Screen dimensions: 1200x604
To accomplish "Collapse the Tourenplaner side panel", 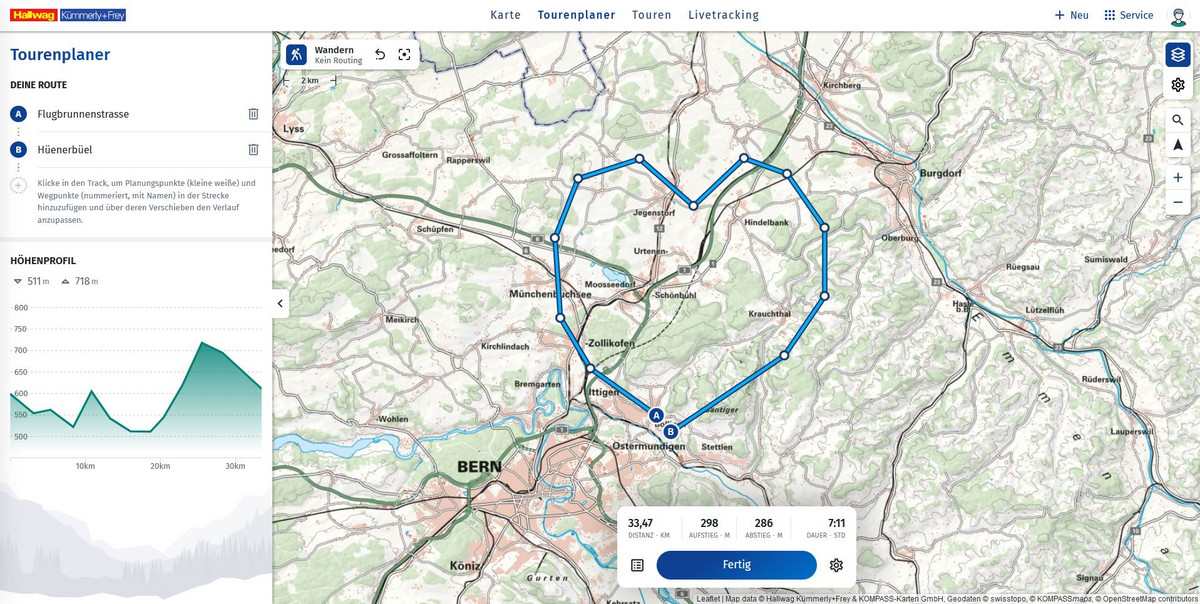I will click(x=280, y=303).
